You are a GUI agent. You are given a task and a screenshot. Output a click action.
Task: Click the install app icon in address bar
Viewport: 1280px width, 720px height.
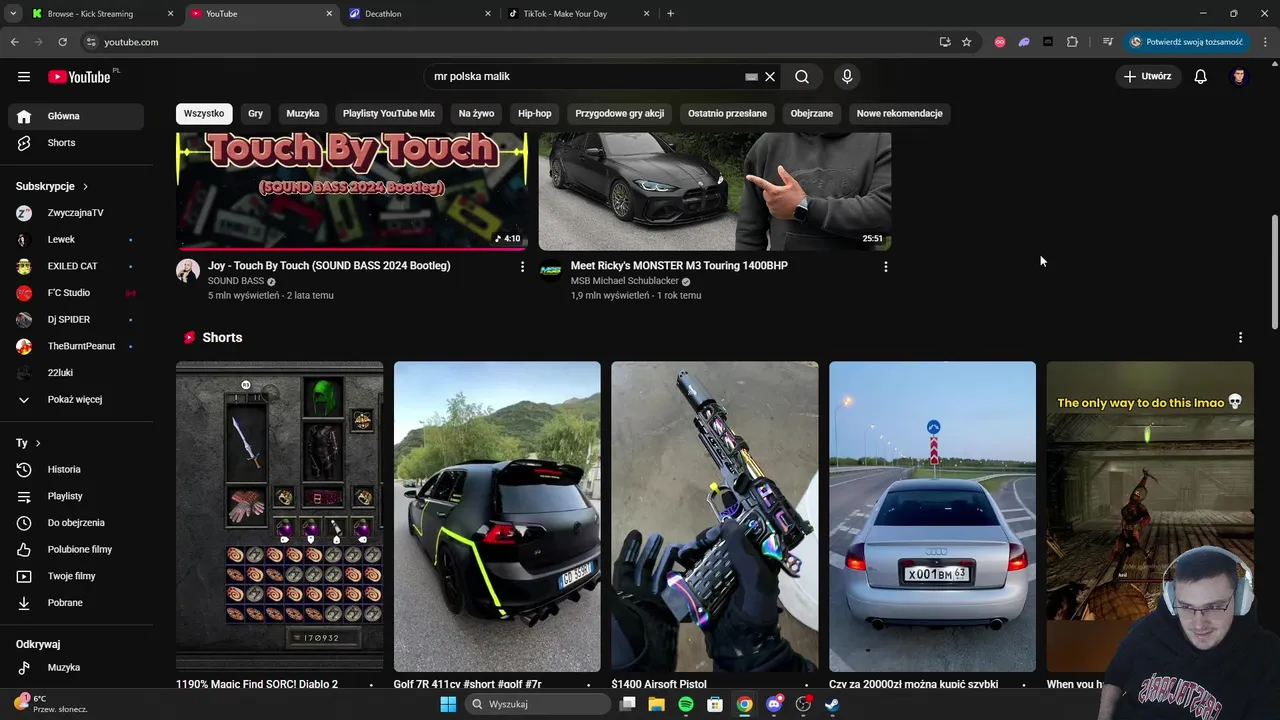945,42
